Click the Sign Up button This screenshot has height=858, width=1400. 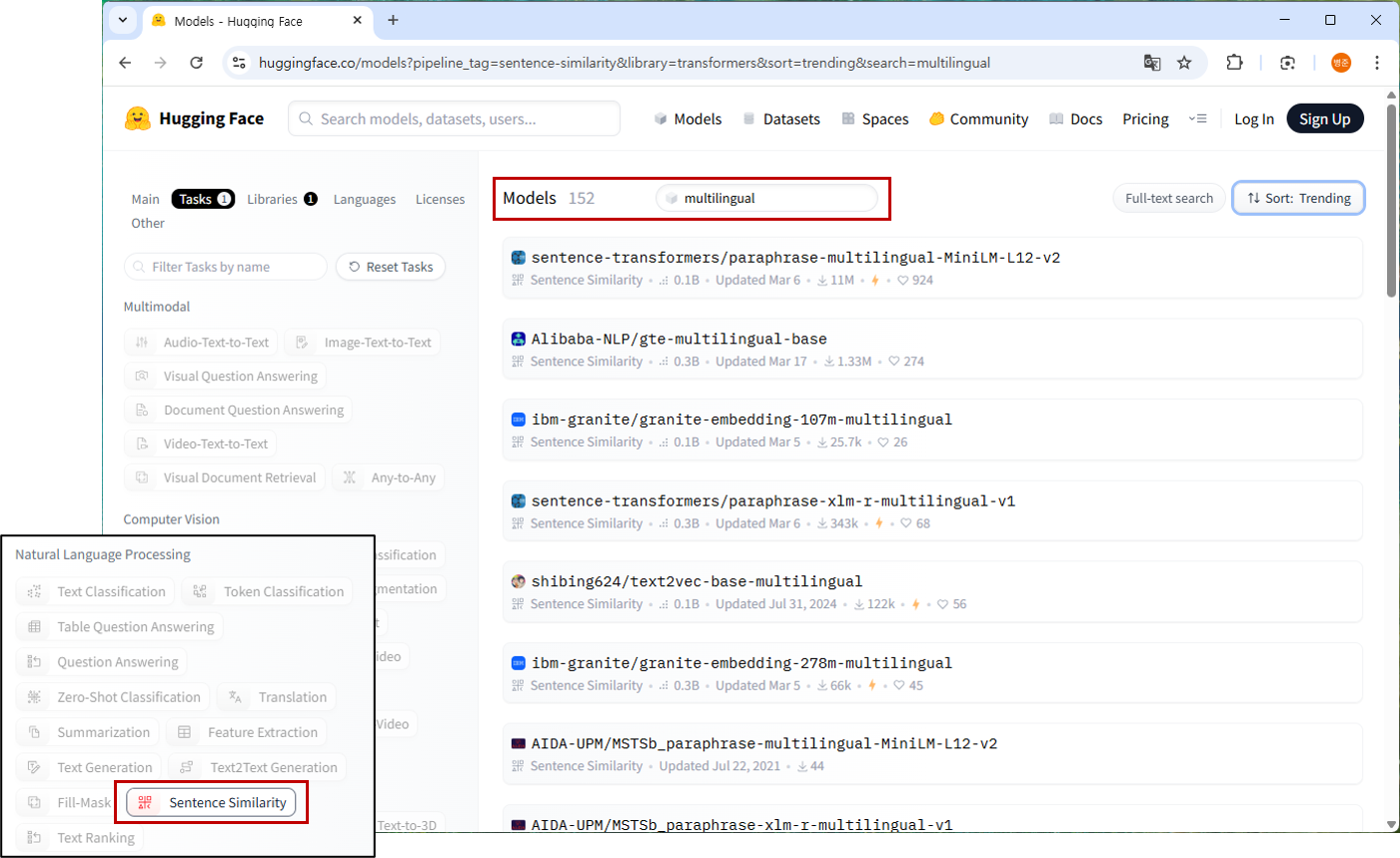tap(1325, 119)
